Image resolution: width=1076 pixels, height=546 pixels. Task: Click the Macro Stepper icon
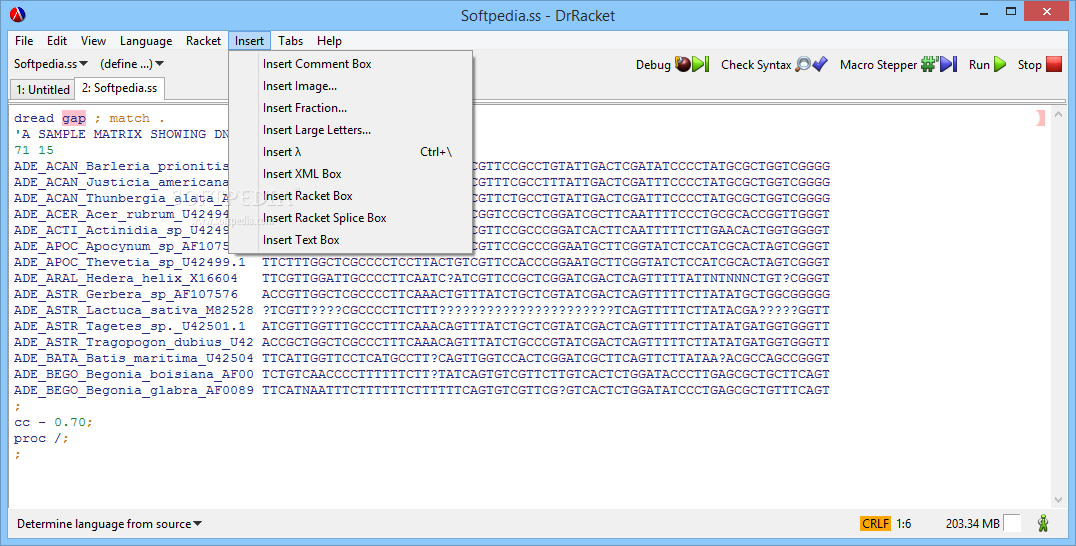pyautogui.click(x=939, y=64)
